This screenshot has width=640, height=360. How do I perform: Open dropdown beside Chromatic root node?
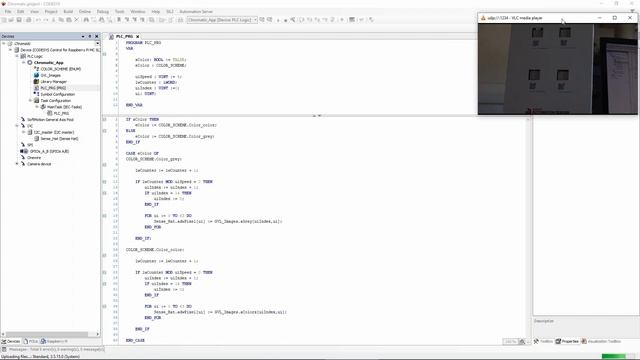tap(98, 43)
